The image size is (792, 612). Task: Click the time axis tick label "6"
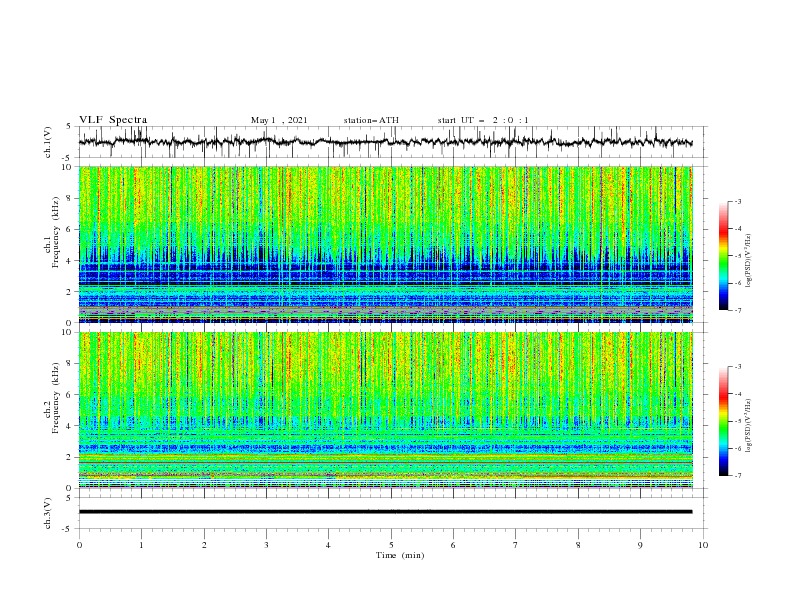coord(453,545)
